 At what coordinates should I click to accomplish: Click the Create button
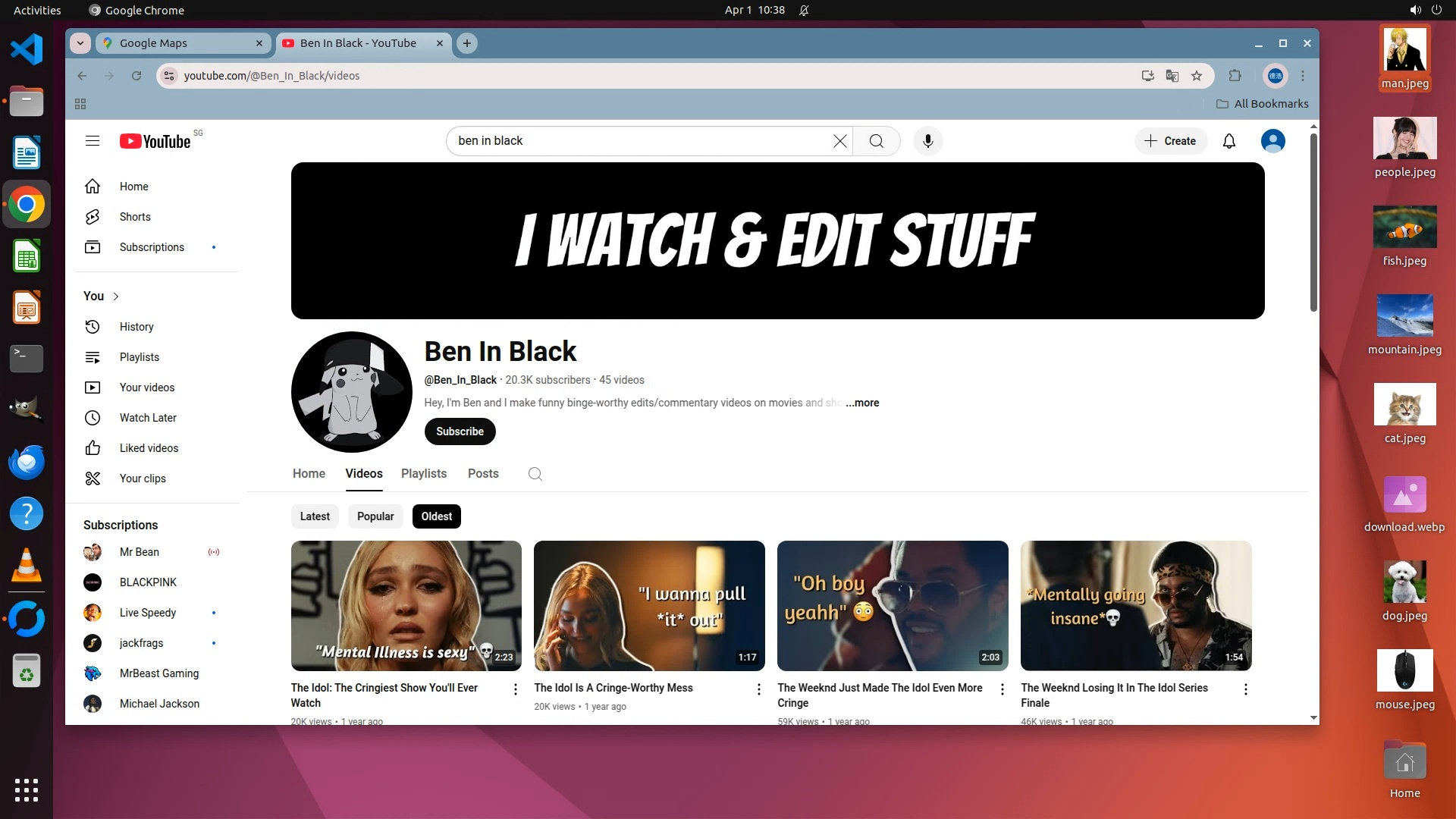tap(1170, 141)
